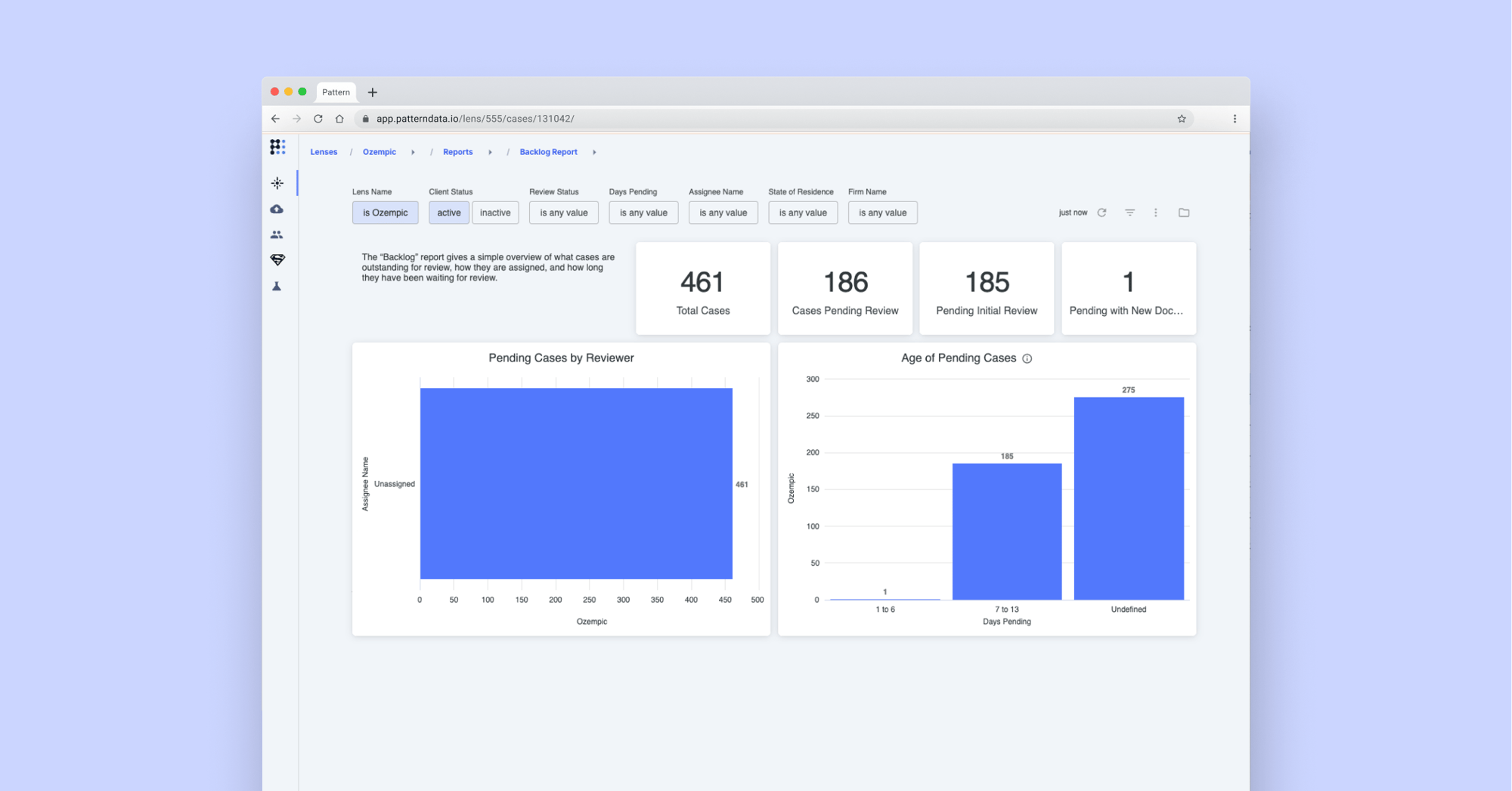
Task: Open the cloud upload sidebar icon
Action: [x=277, y=209]
